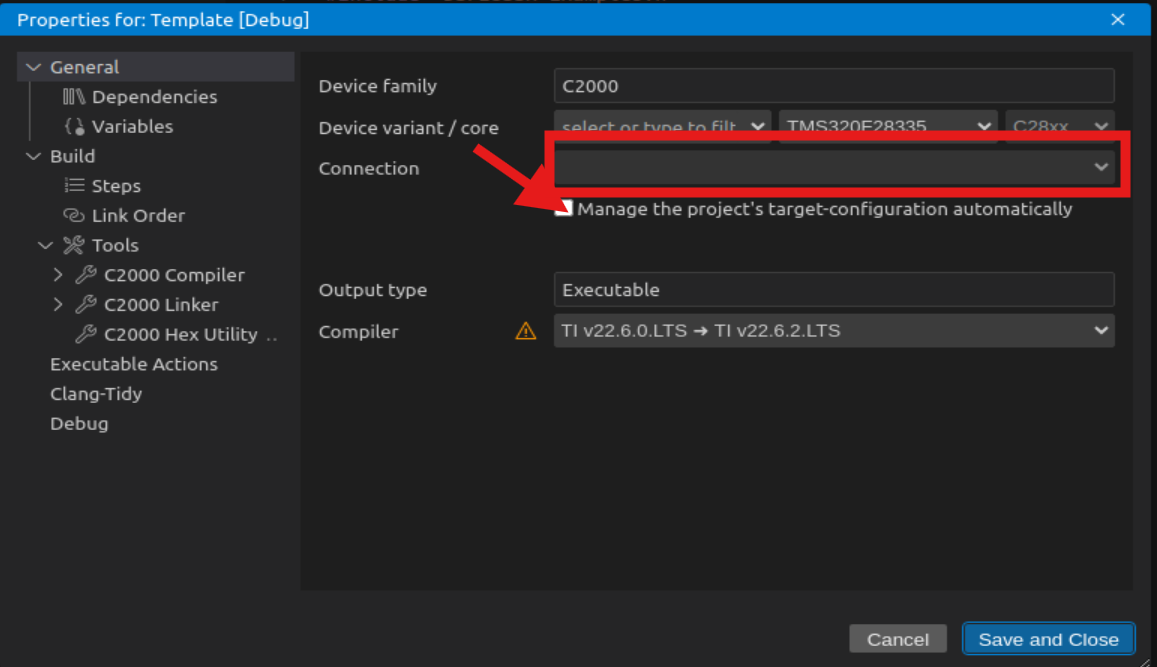This screenshot has width=1157, height=667.
Task: Open the Compiler version dropdown
Action: [x=834, y=331]
